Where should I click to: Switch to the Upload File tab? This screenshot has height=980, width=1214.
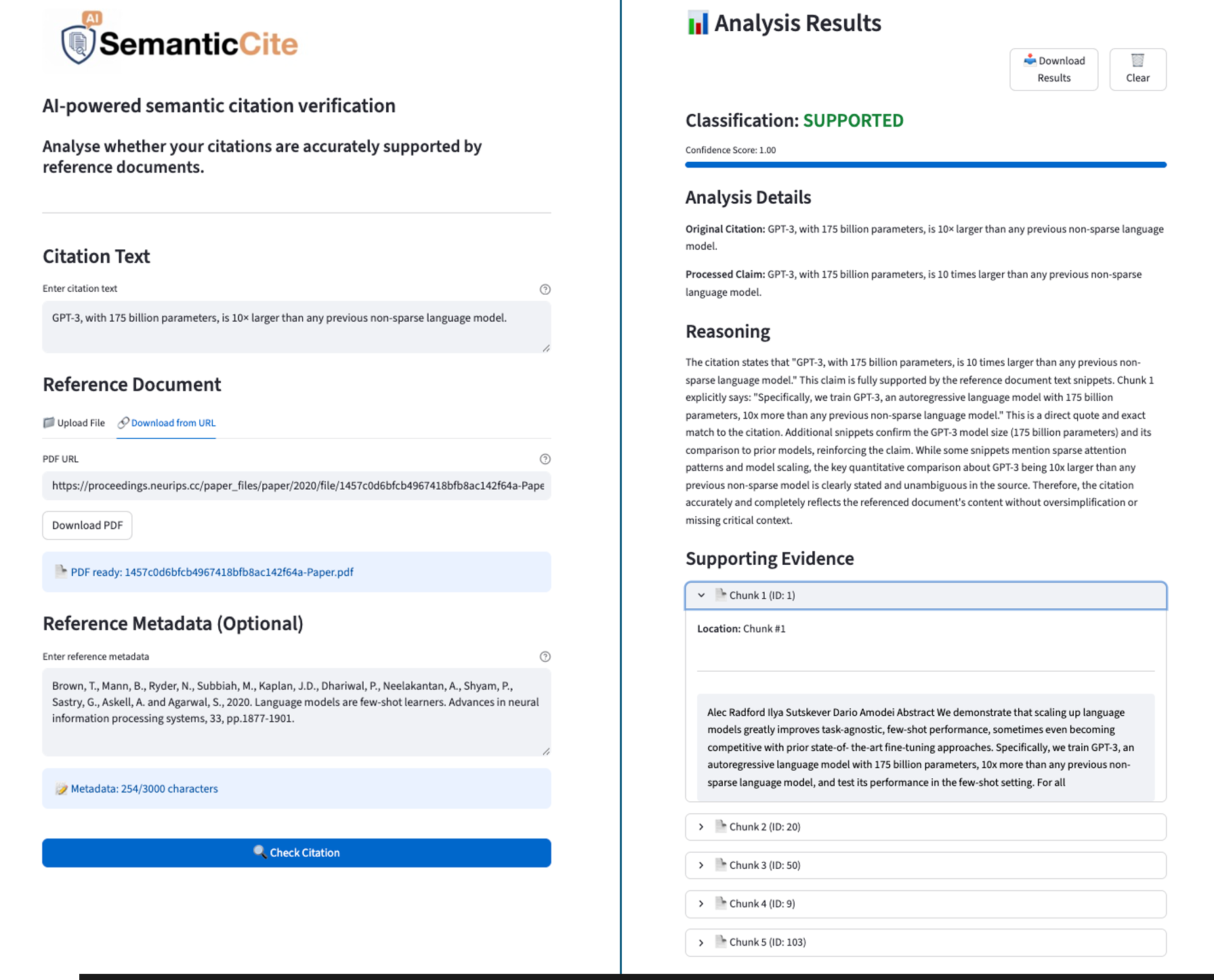74,423
